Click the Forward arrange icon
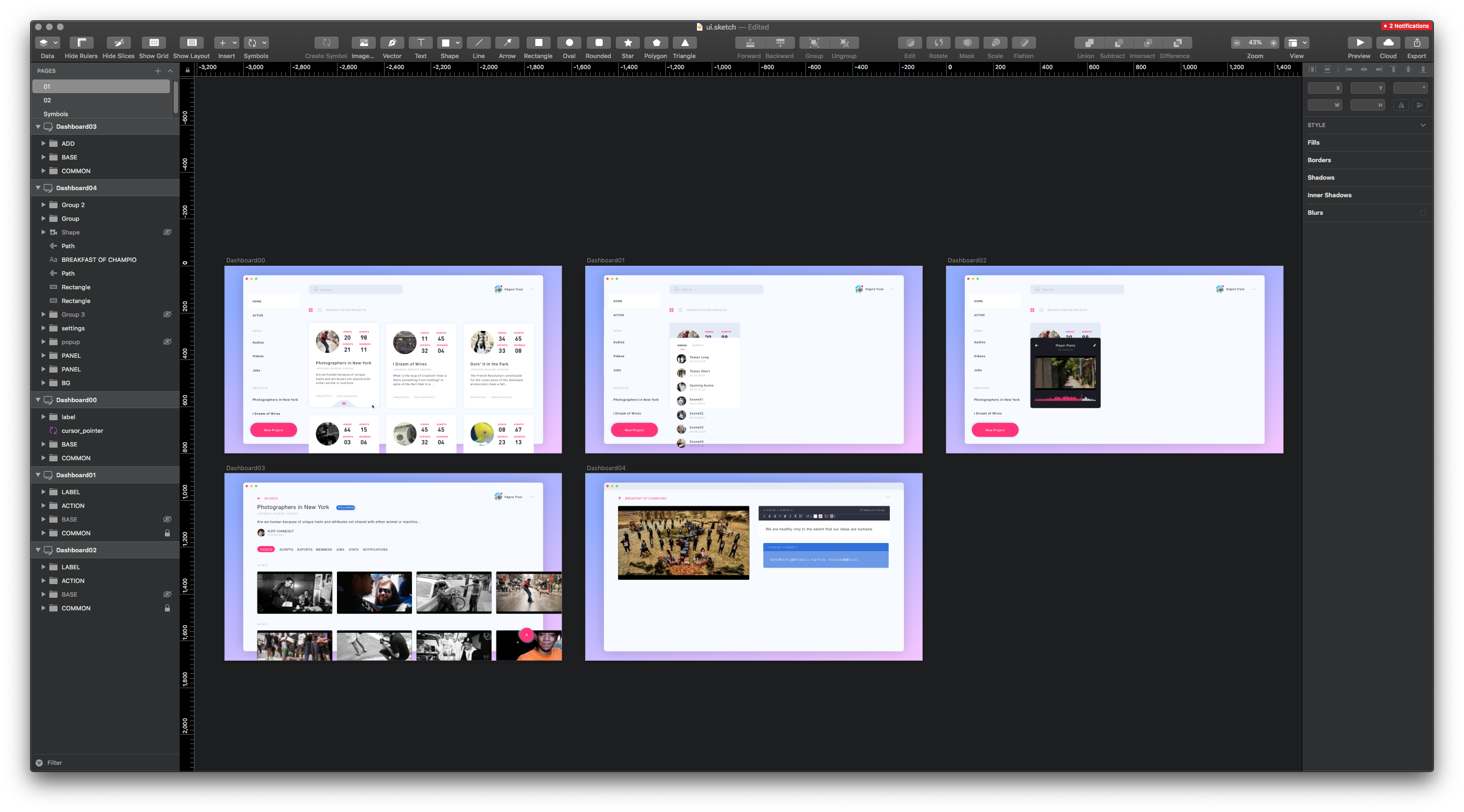Viewport: 1464px width, 812px height. (750, 43)
